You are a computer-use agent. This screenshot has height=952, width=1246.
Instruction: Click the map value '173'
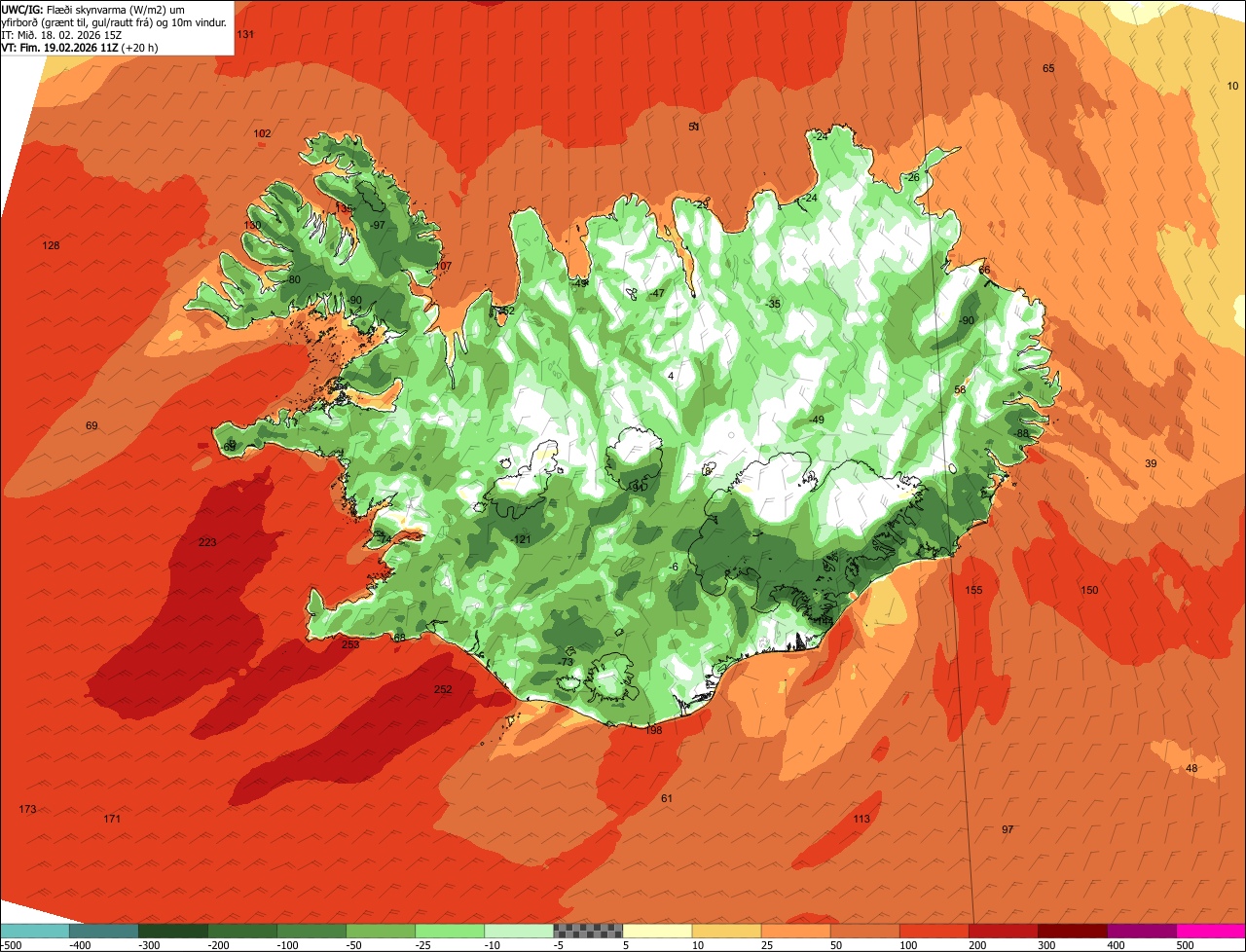coord(27,809)
